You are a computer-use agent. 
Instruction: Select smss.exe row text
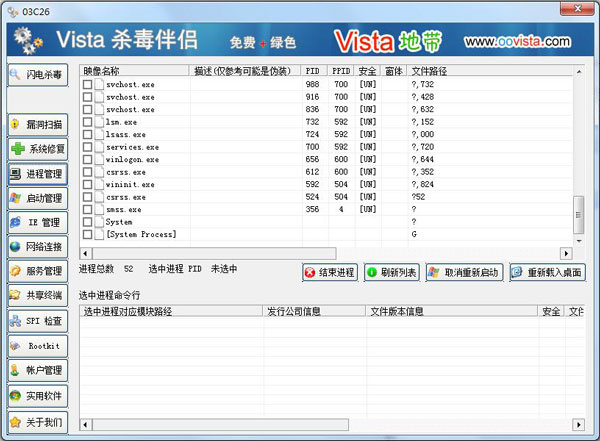124,209
